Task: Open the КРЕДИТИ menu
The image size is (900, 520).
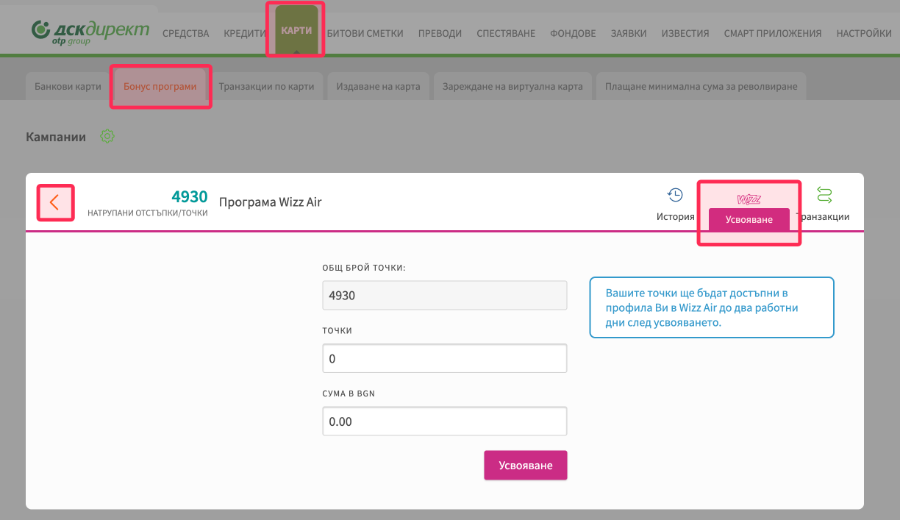Action: click(245, 33)
